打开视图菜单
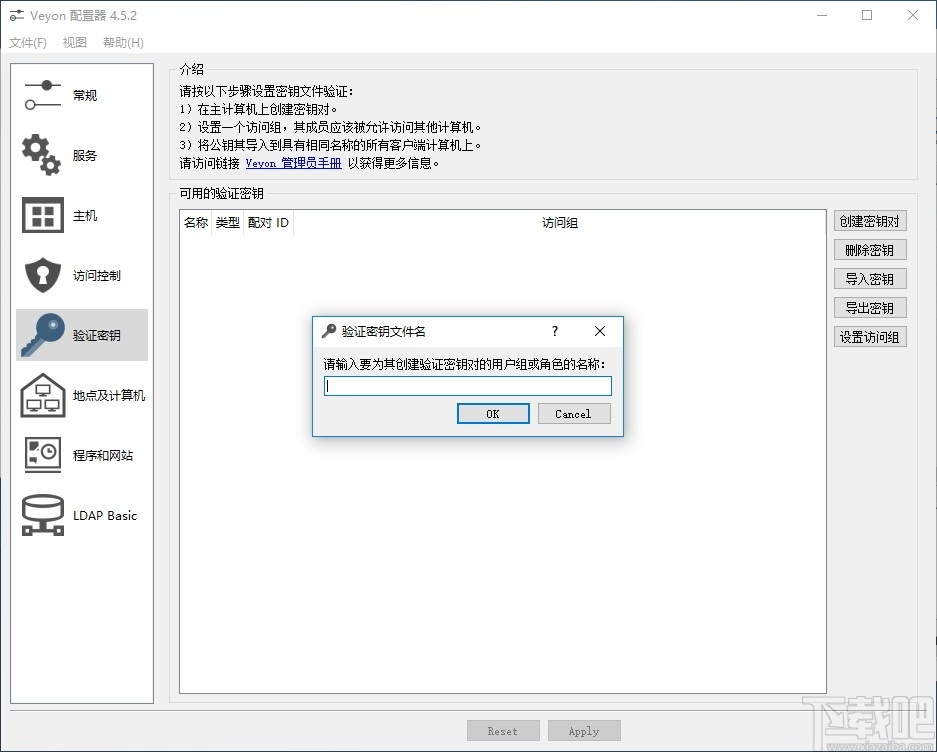The height and width of the screenshot is (752, 937). tap(74, 42)
